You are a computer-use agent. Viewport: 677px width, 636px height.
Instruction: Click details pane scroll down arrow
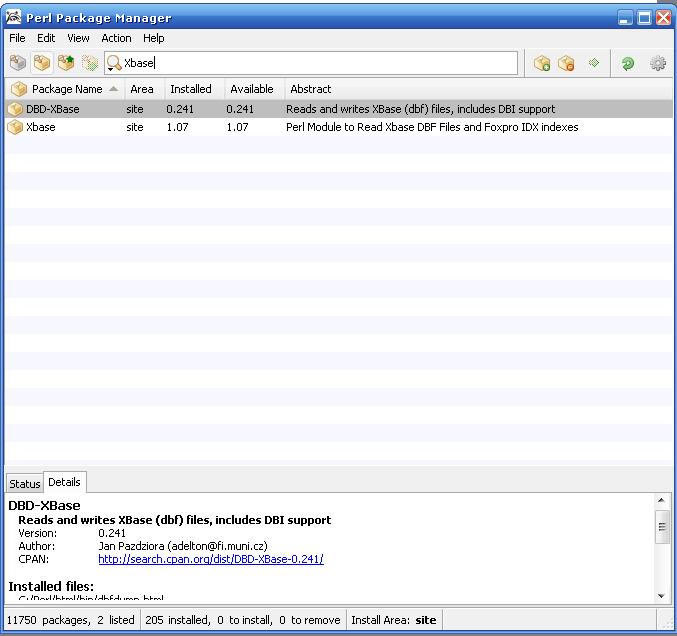(661, 596)
